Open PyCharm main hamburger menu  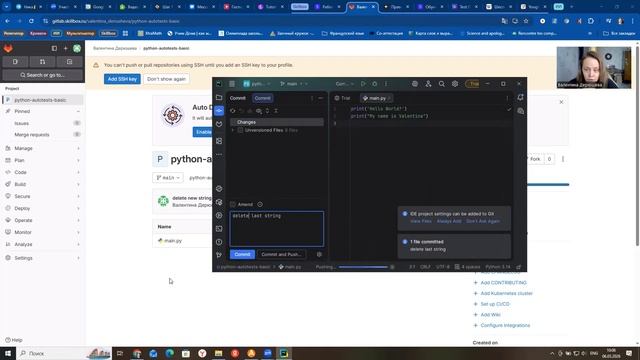coord(232,84)
